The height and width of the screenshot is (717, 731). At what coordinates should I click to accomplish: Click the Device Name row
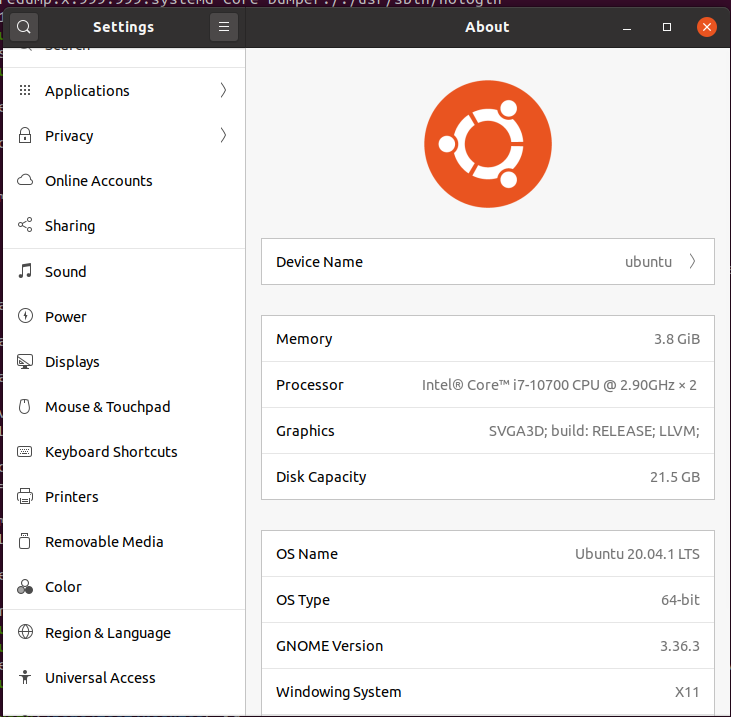[487, 262]
